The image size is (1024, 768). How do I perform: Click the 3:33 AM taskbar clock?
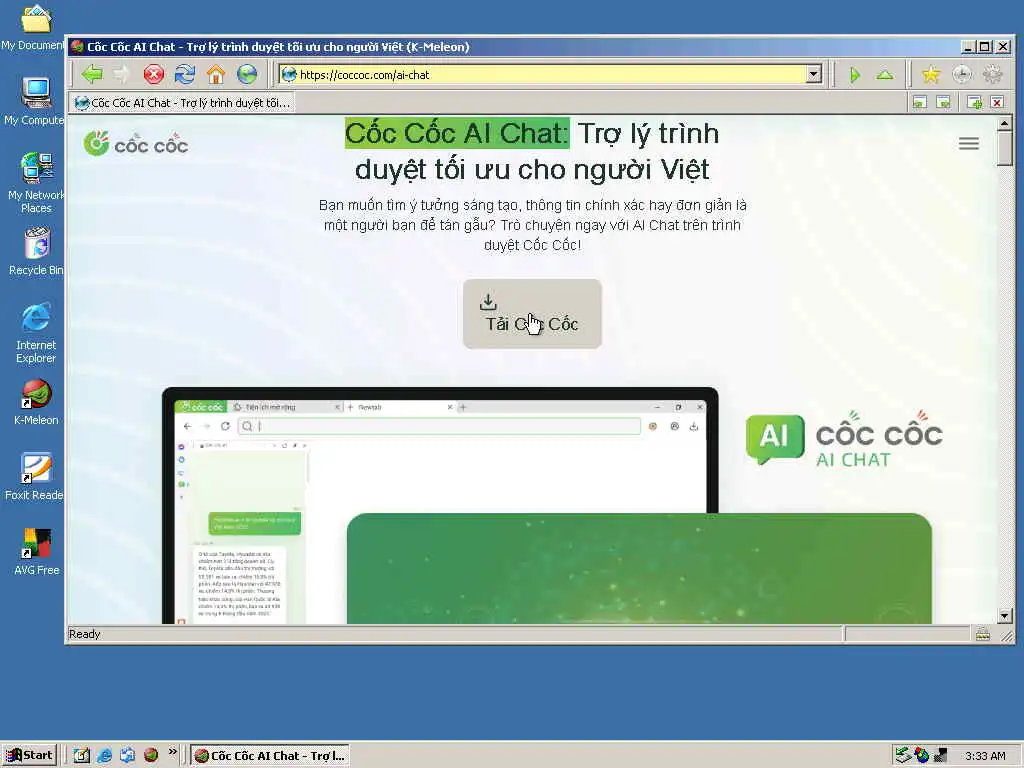click(x=985, y=756)
